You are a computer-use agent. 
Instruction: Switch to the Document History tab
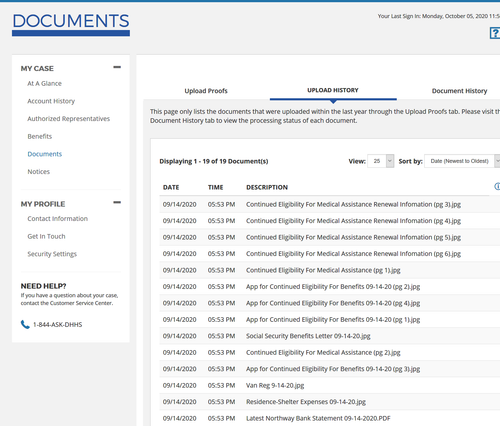[459, 91]
